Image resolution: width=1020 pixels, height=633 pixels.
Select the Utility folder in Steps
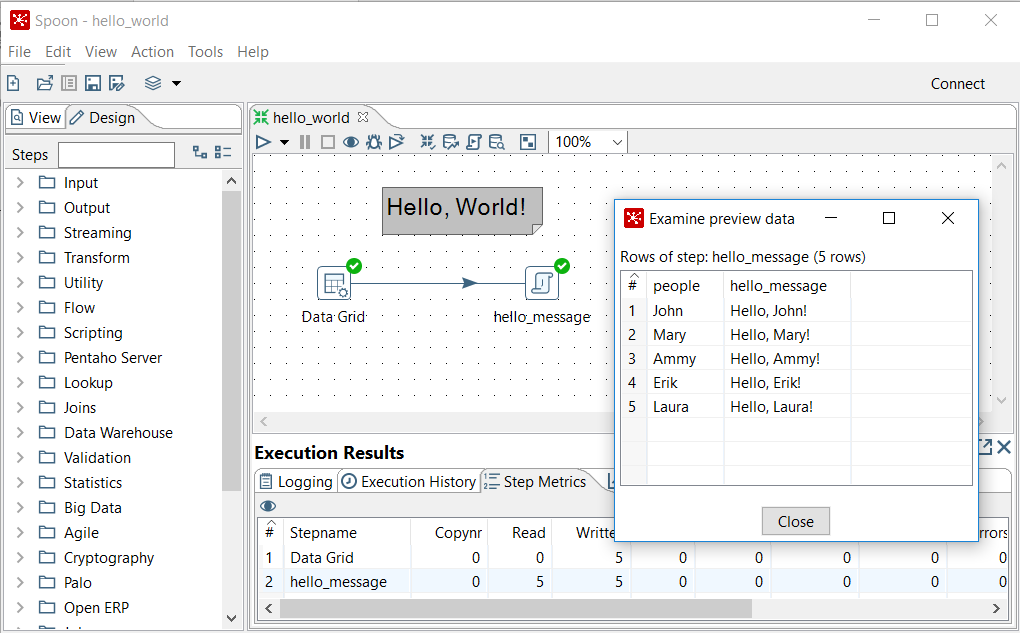pos(83,283)
